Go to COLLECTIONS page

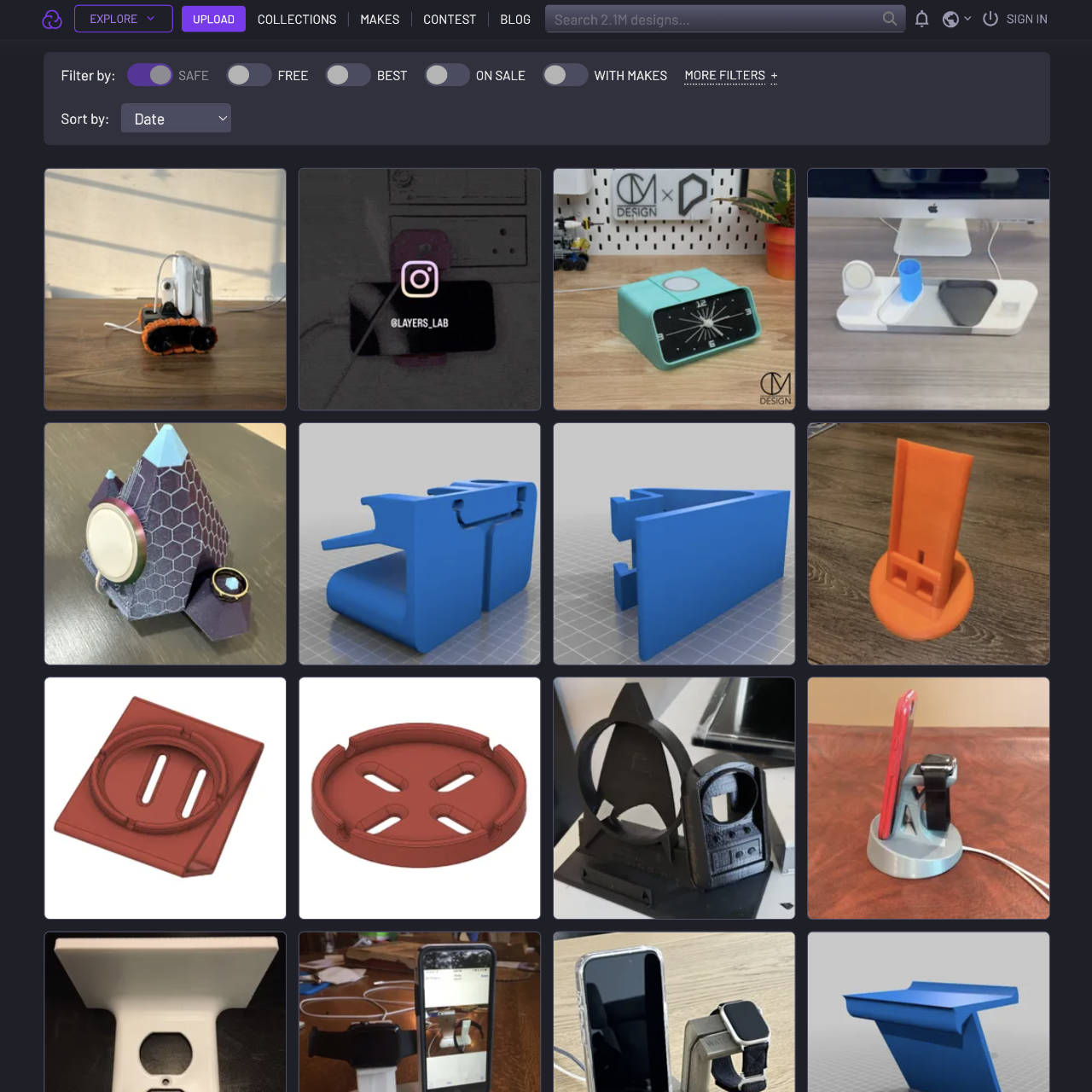coord(297,19)
